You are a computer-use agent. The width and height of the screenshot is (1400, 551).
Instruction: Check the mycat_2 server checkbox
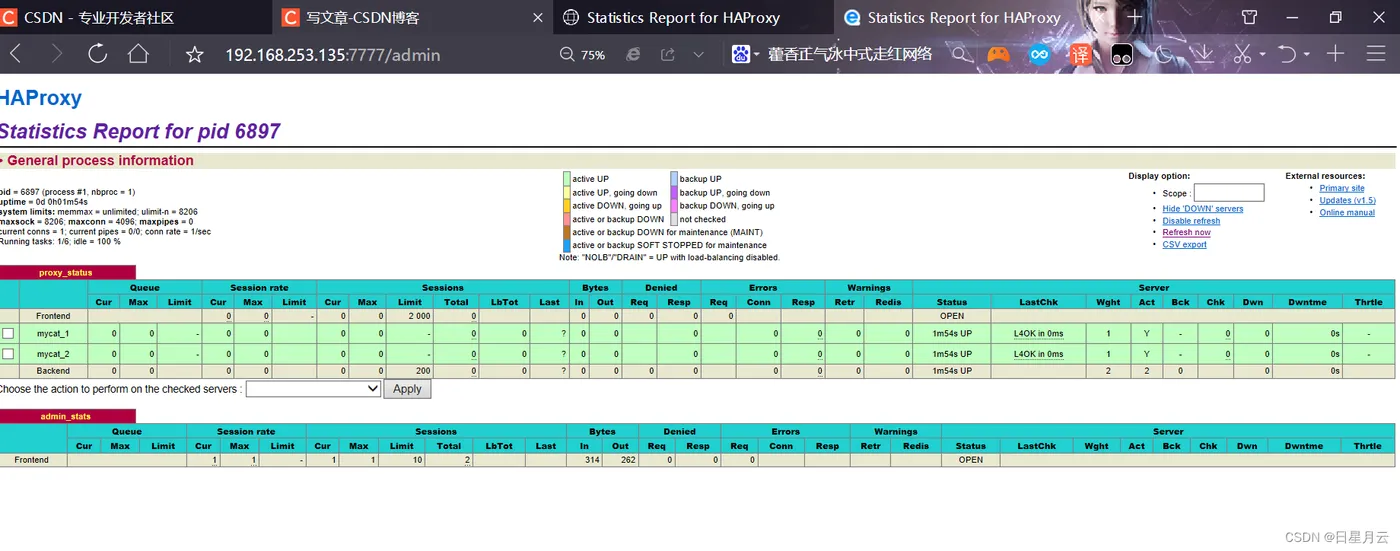point(8,354)
